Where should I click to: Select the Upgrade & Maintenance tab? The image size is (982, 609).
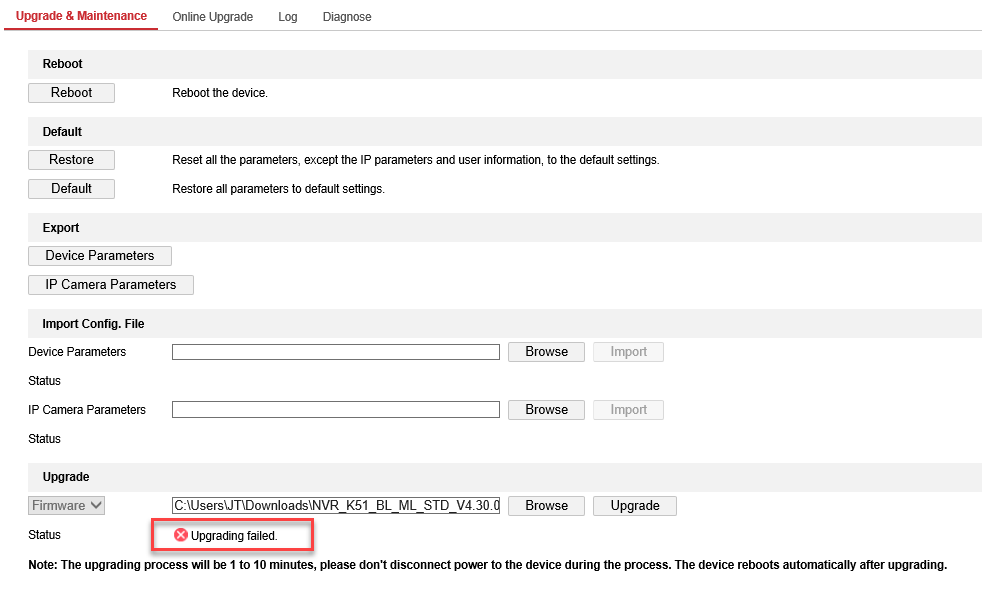81,16
